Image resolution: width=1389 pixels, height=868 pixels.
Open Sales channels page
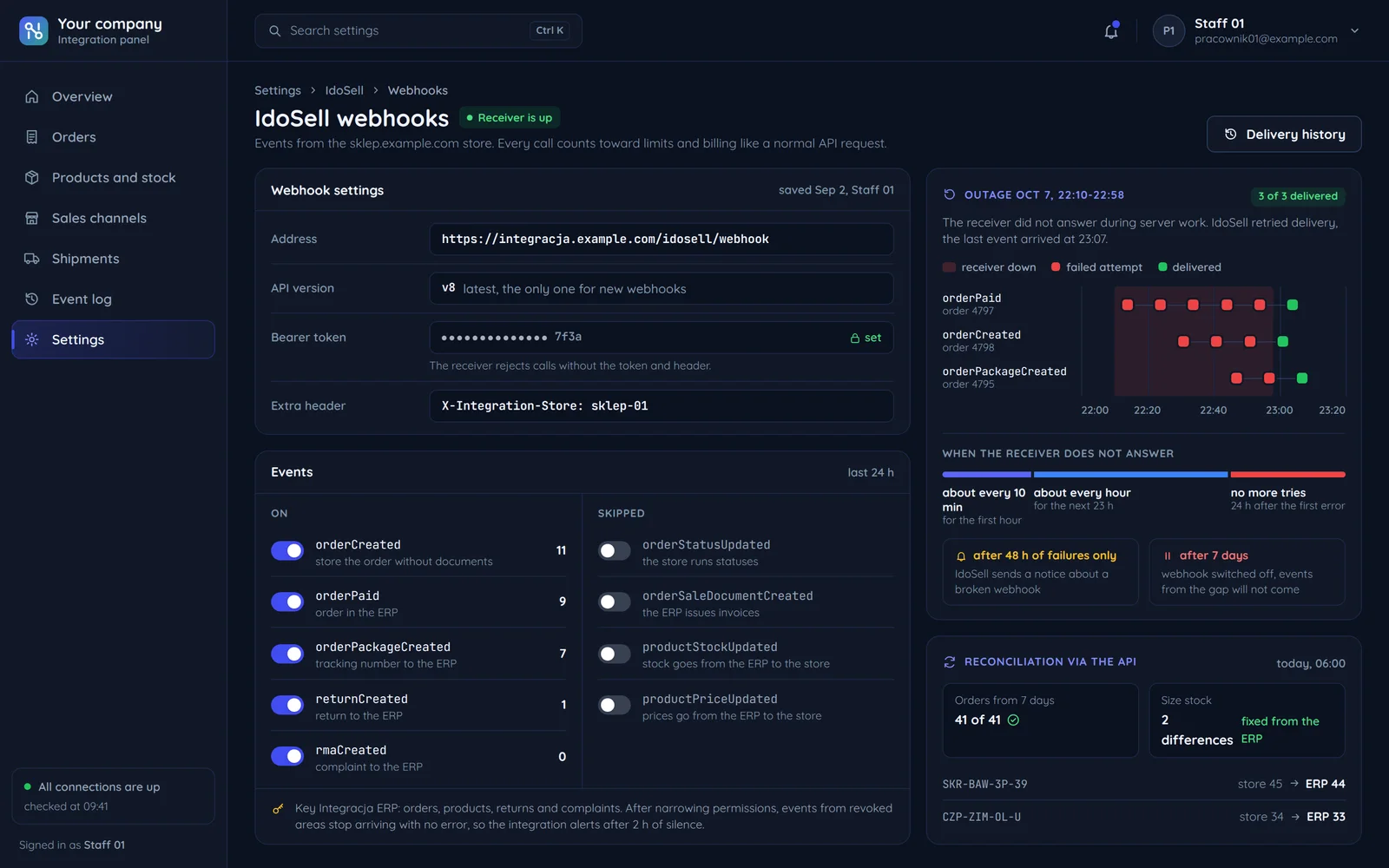click(113, 218)
